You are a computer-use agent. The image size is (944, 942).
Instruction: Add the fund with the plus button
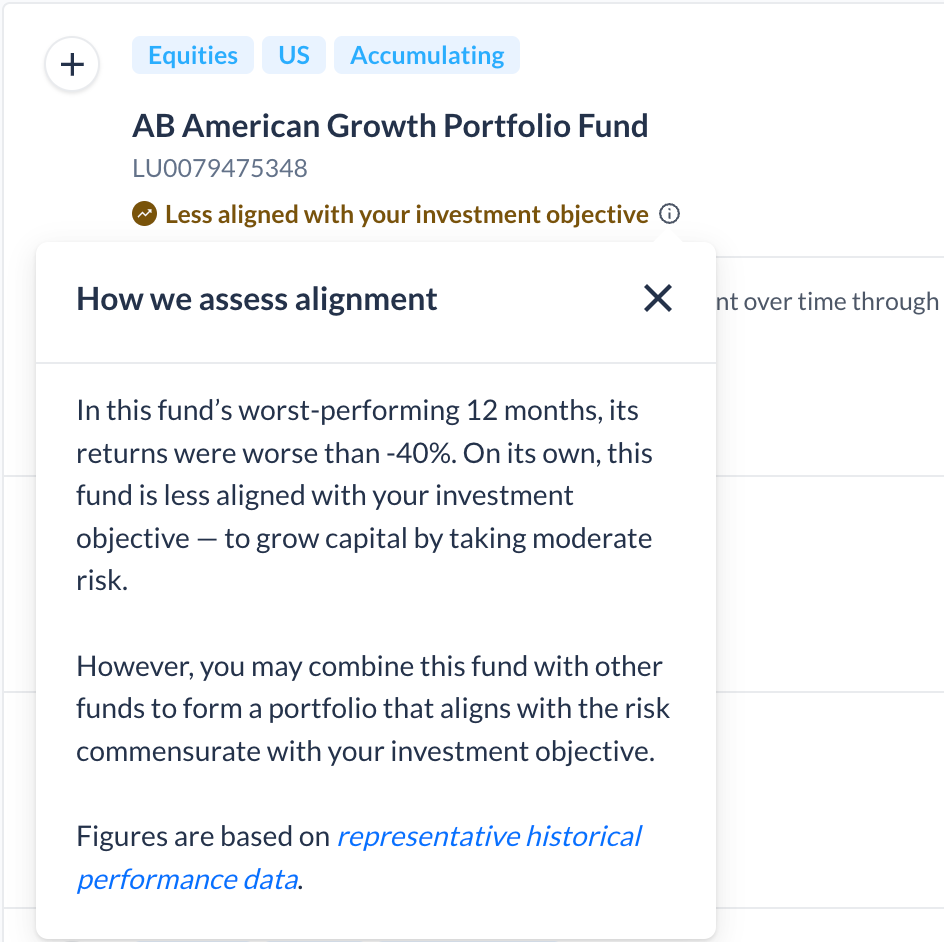coord(72,64)
